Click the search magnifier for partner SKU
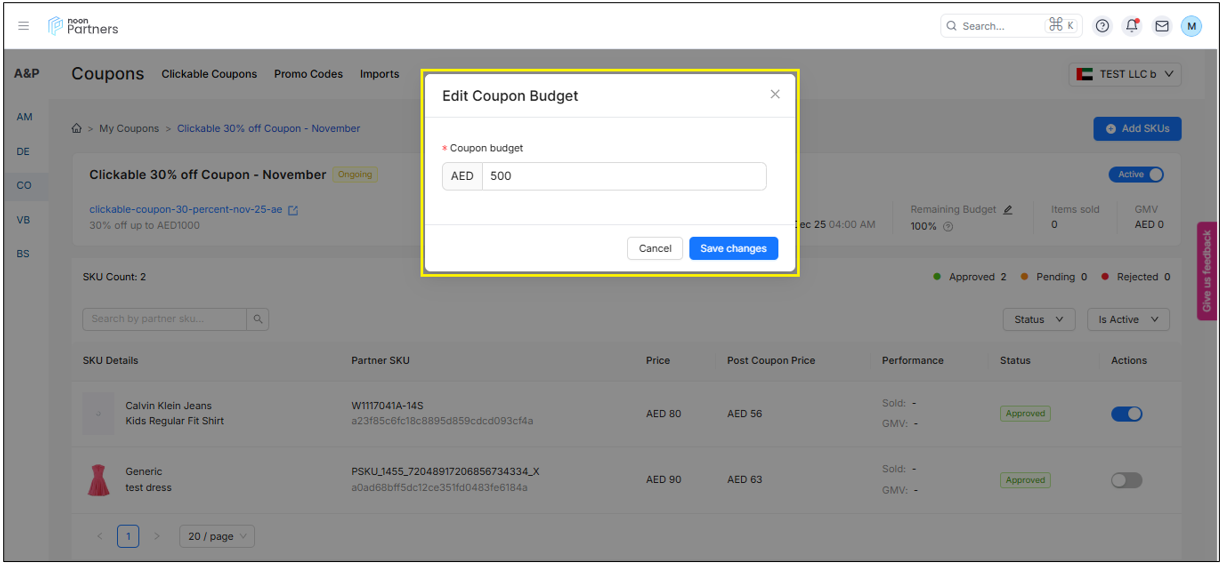The width and height of the screenshot is (1223, 565). [x=258, y=319]
